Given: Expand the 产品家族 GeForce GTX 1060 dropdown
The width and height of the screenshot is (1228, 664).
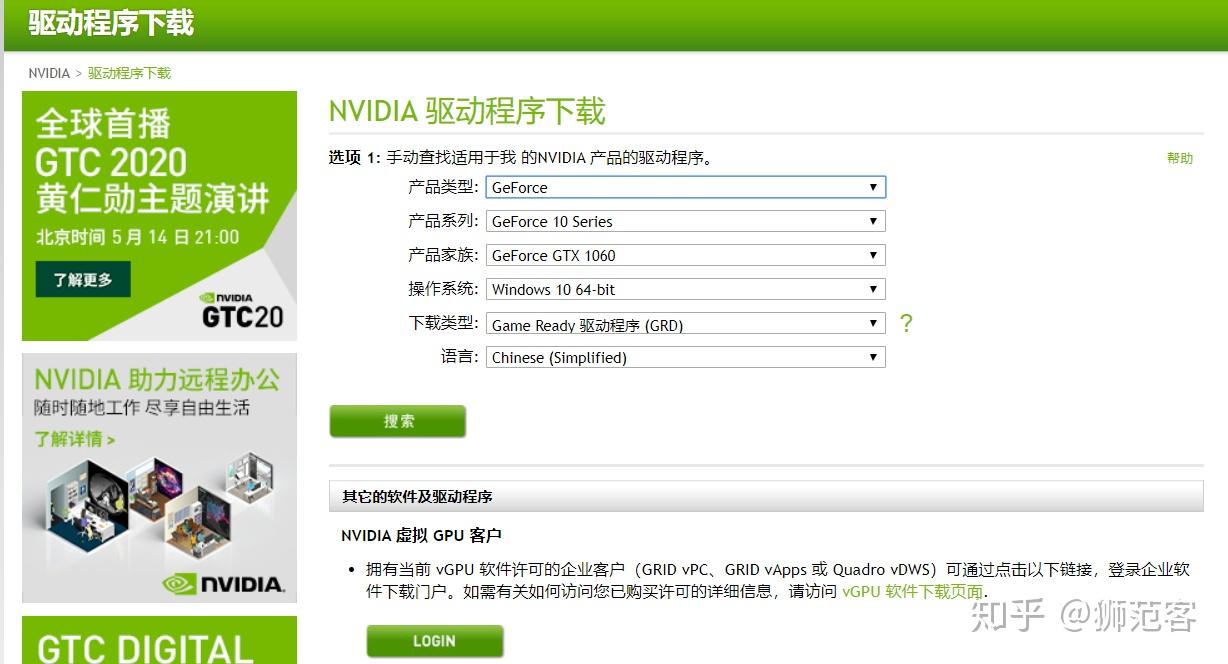Looking at the screenshot, I should coord(685,255).
